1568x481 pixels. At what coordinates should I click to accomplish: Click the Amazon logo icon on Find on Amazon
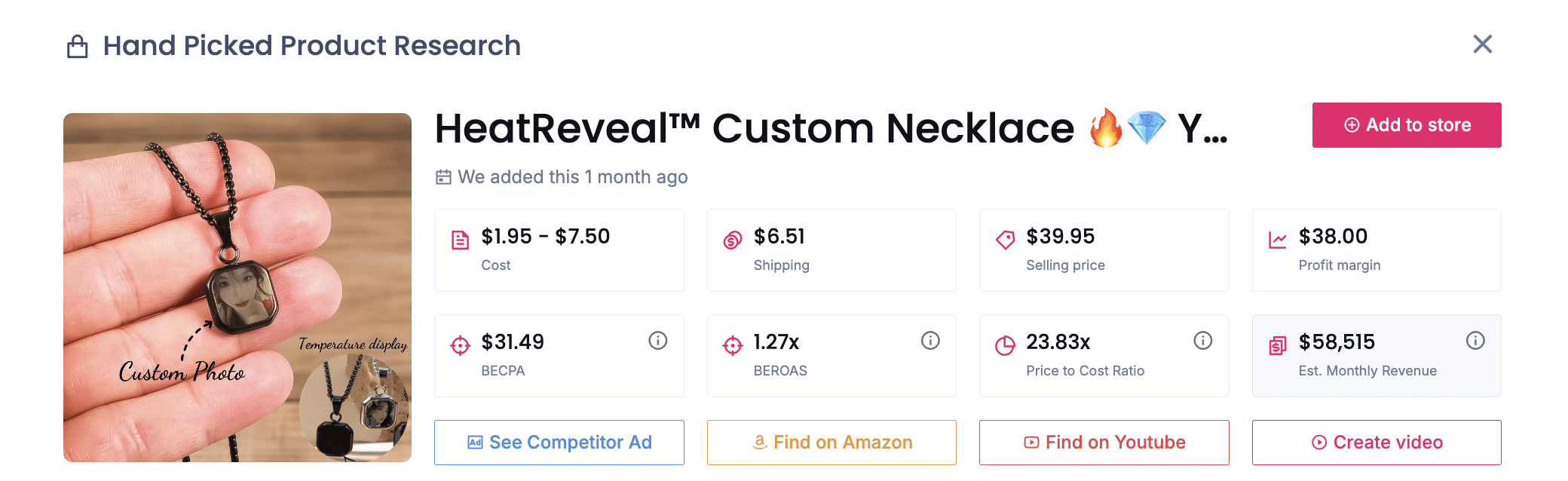[x=758, y=443]
